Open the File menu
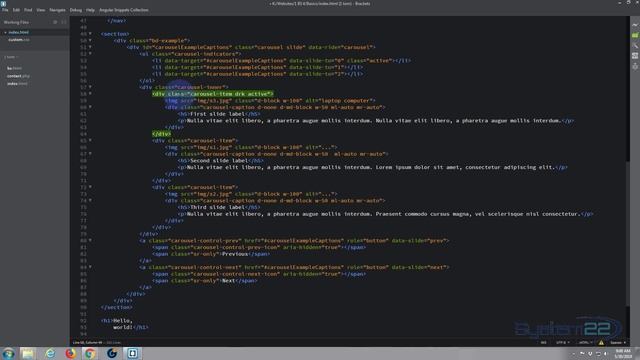This screenshot has width=640, height=360. [x=5, y=10]
